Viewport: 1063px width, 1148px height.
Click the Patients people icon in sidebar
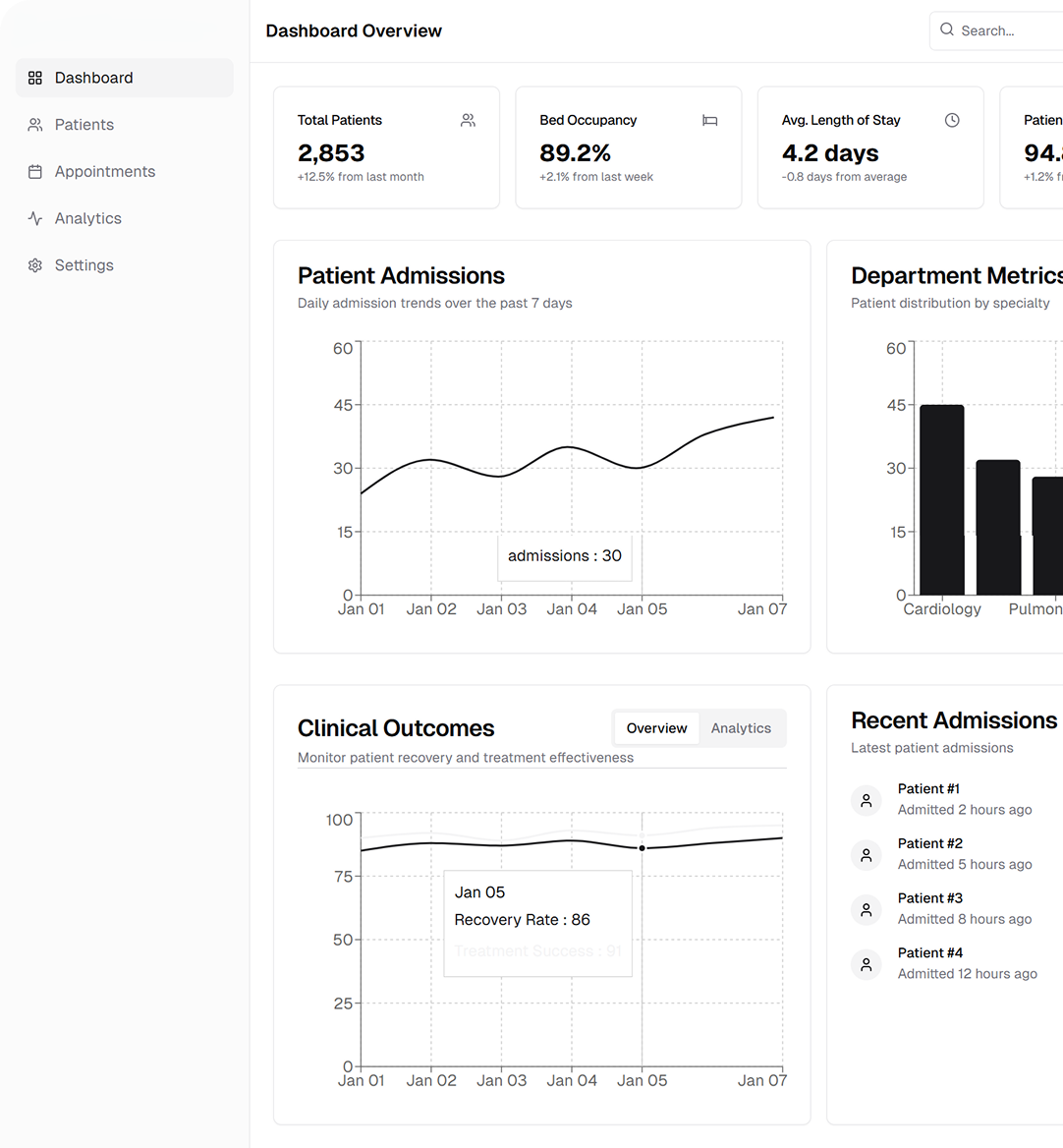[35, 125]
